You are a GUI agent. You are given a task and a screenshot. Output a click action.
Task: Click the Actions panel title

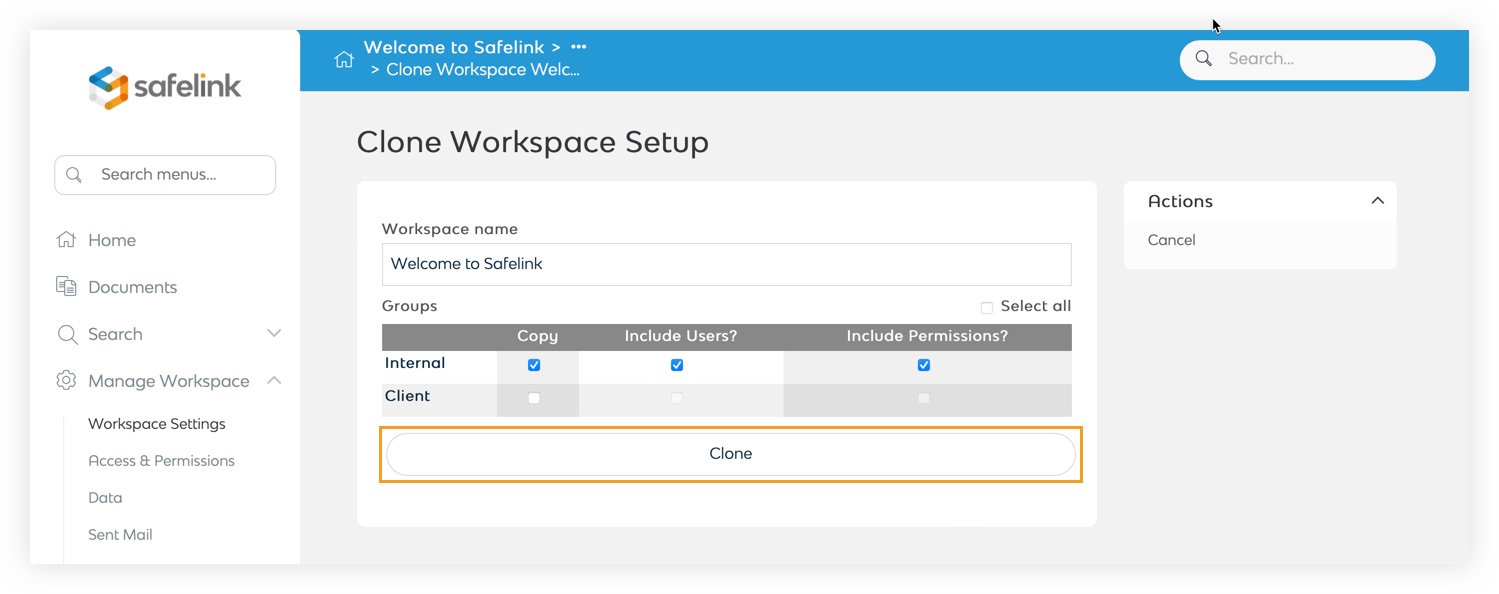click(1180, 201)
